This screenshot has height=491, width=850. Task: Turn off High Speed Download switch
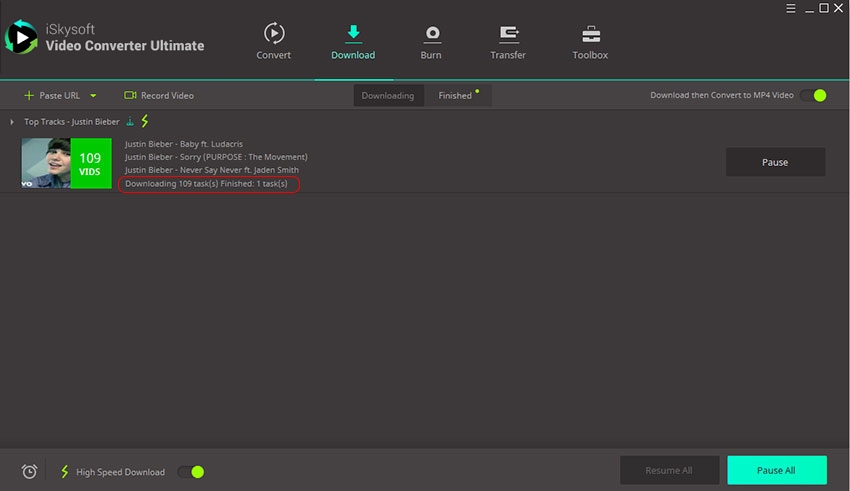191,472
